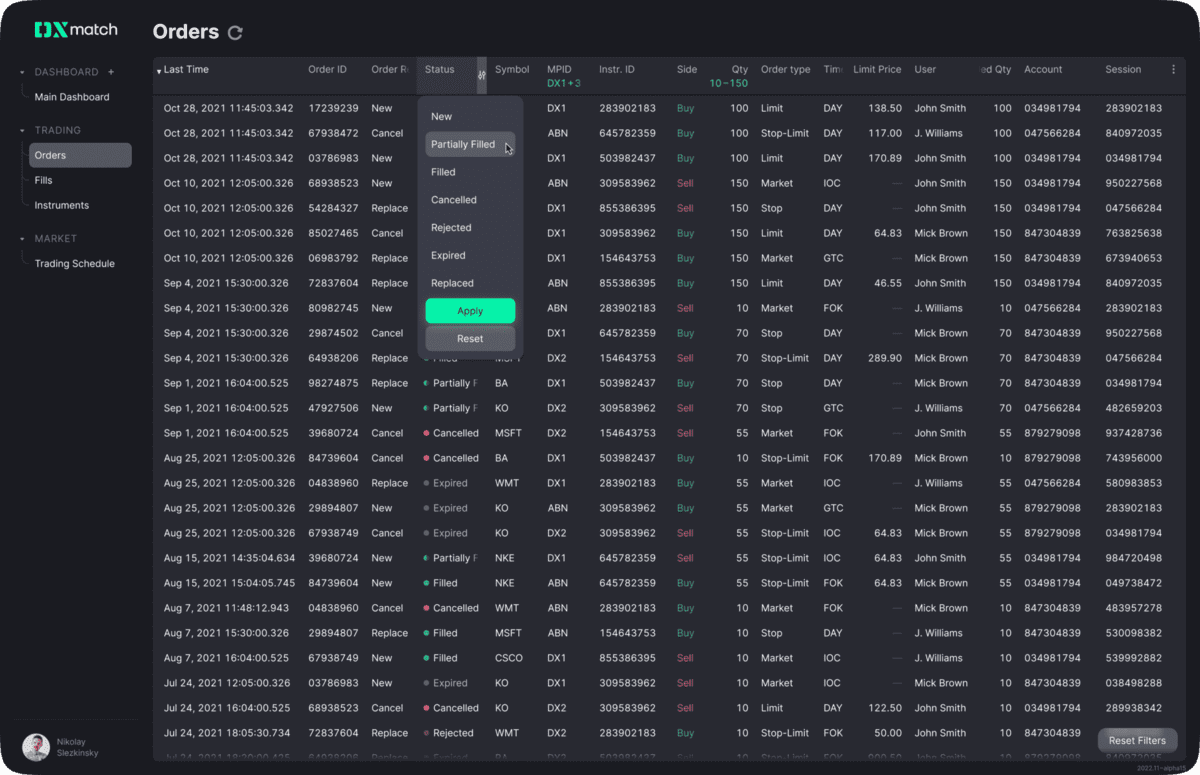Click the sort arrow on Last Time column

pos(157,69)
